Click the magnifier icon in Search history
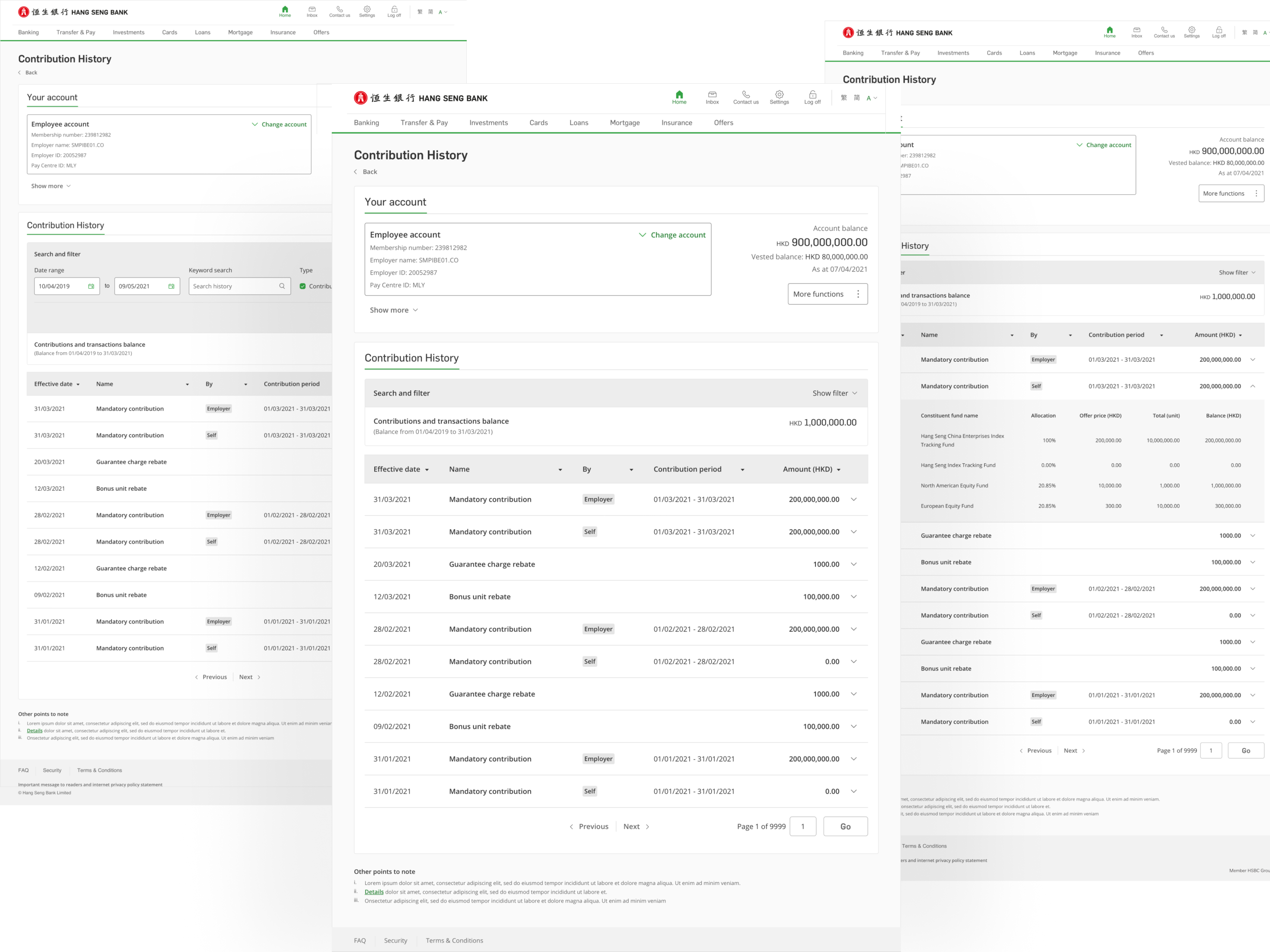 point(282,286)
